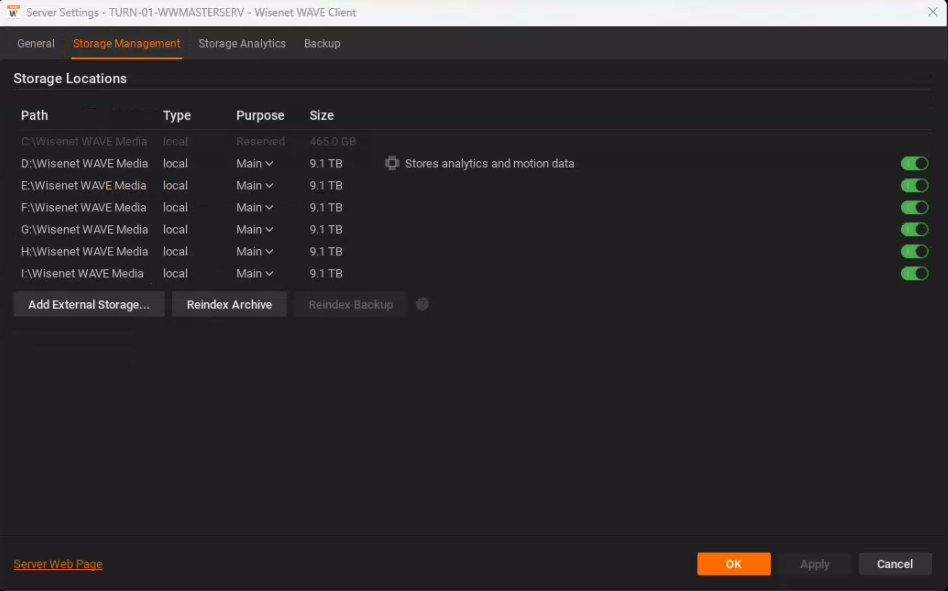Switch to the General tab

[36, 44]
